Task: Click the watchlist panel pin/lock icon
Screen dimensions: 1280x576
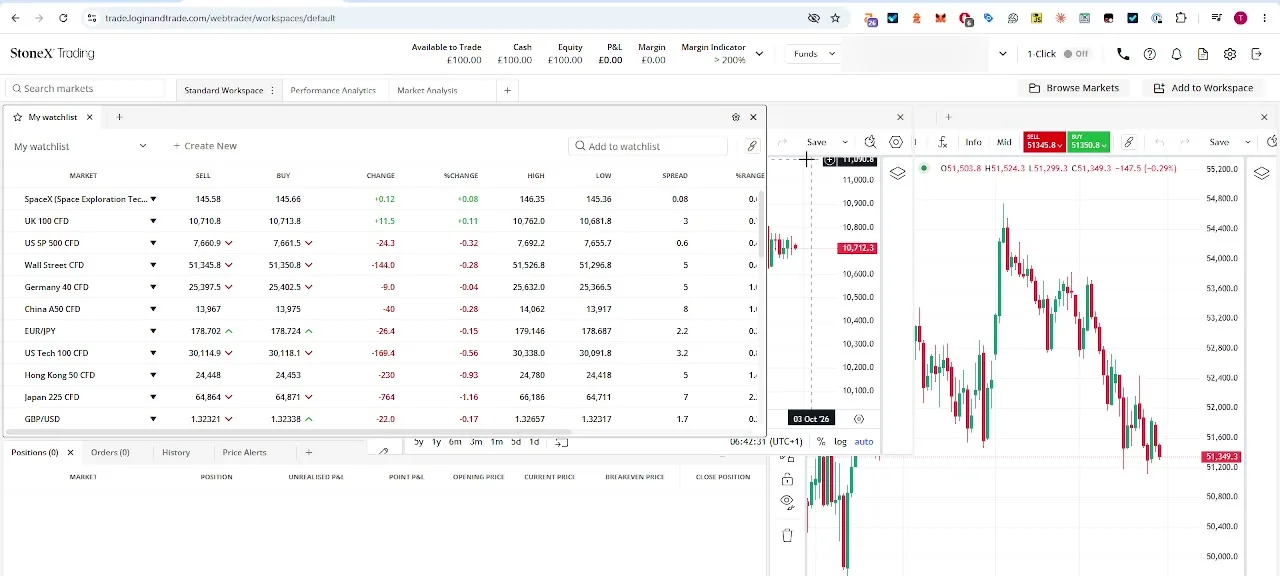Action: [736, 117]
